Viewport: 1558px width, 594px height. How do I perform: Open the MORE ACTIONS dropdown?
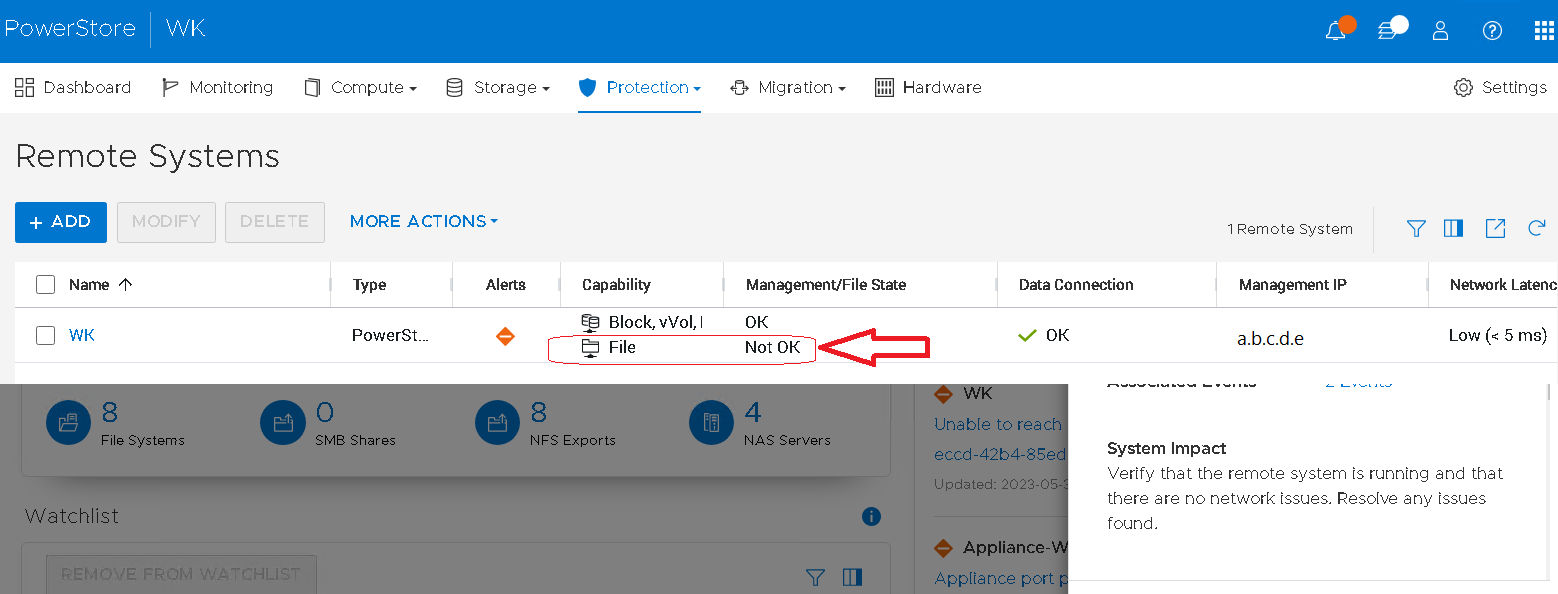(x=422, y=221)
